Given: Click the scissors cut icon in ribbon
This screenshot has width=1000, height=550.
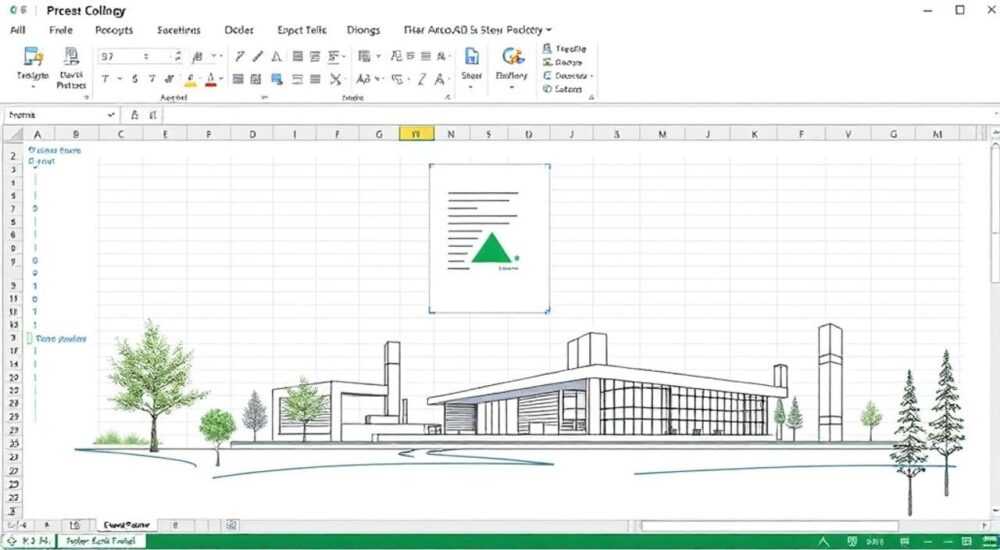Looking at the screenshot, I should point(336,79).
